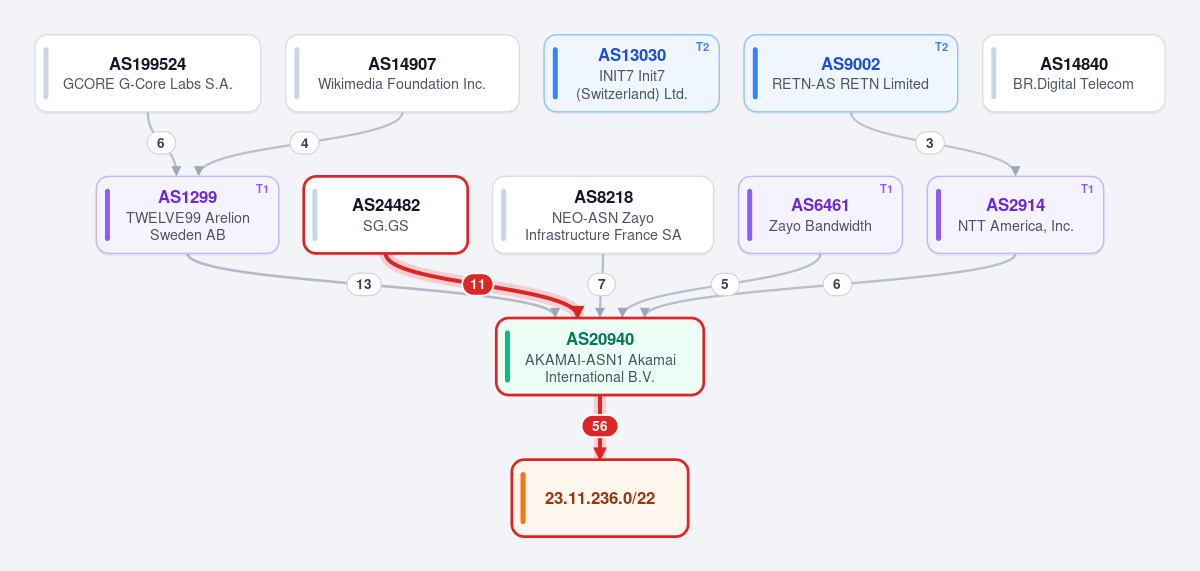
Task: Select the AS13030 INIT7 node
Action: [x=631, y=73]
